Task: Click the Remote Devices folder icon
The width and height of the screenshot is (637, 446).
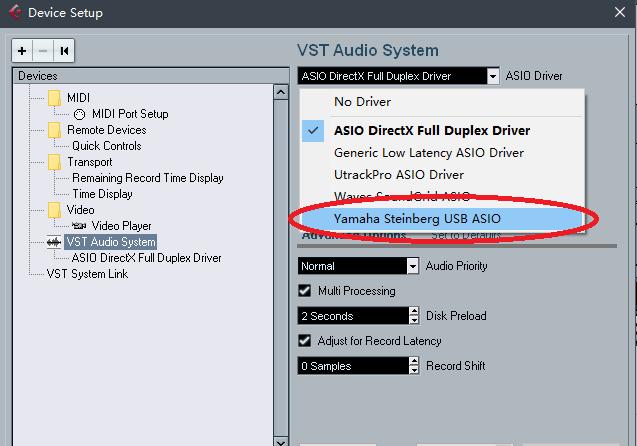Action: pos(54,130)
